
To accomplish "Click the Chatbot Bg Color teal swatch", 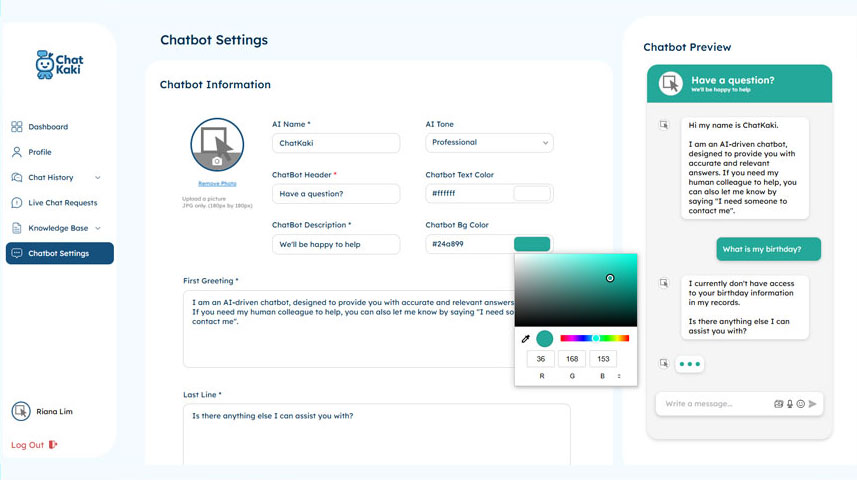I will [x=531, y=244].
